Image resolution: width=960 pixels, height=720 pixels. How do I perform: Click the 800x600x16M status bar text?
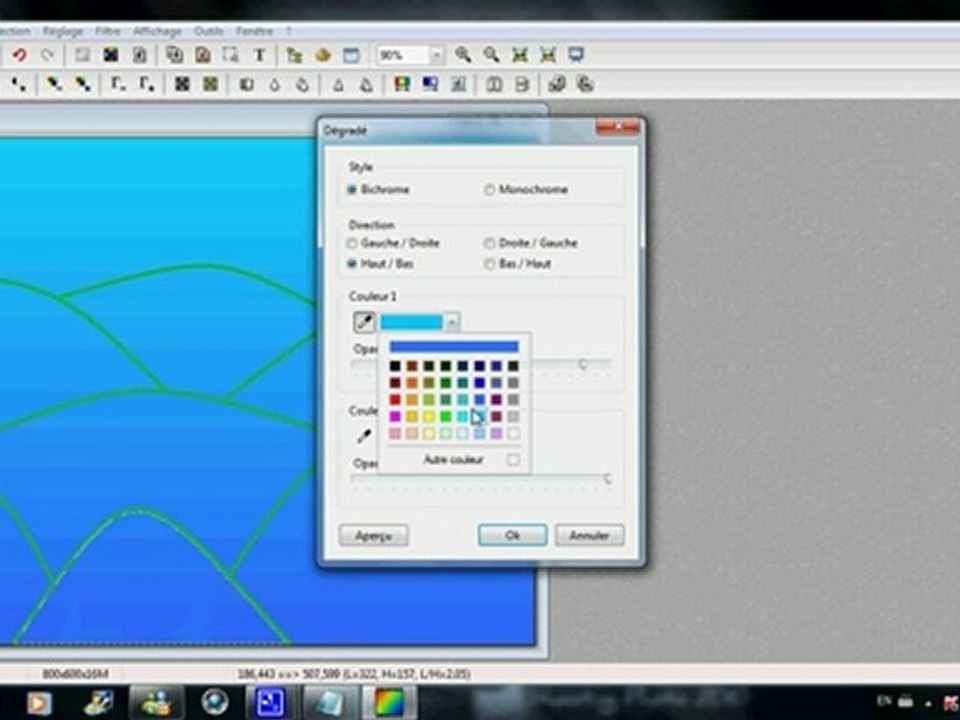(75, 674)
